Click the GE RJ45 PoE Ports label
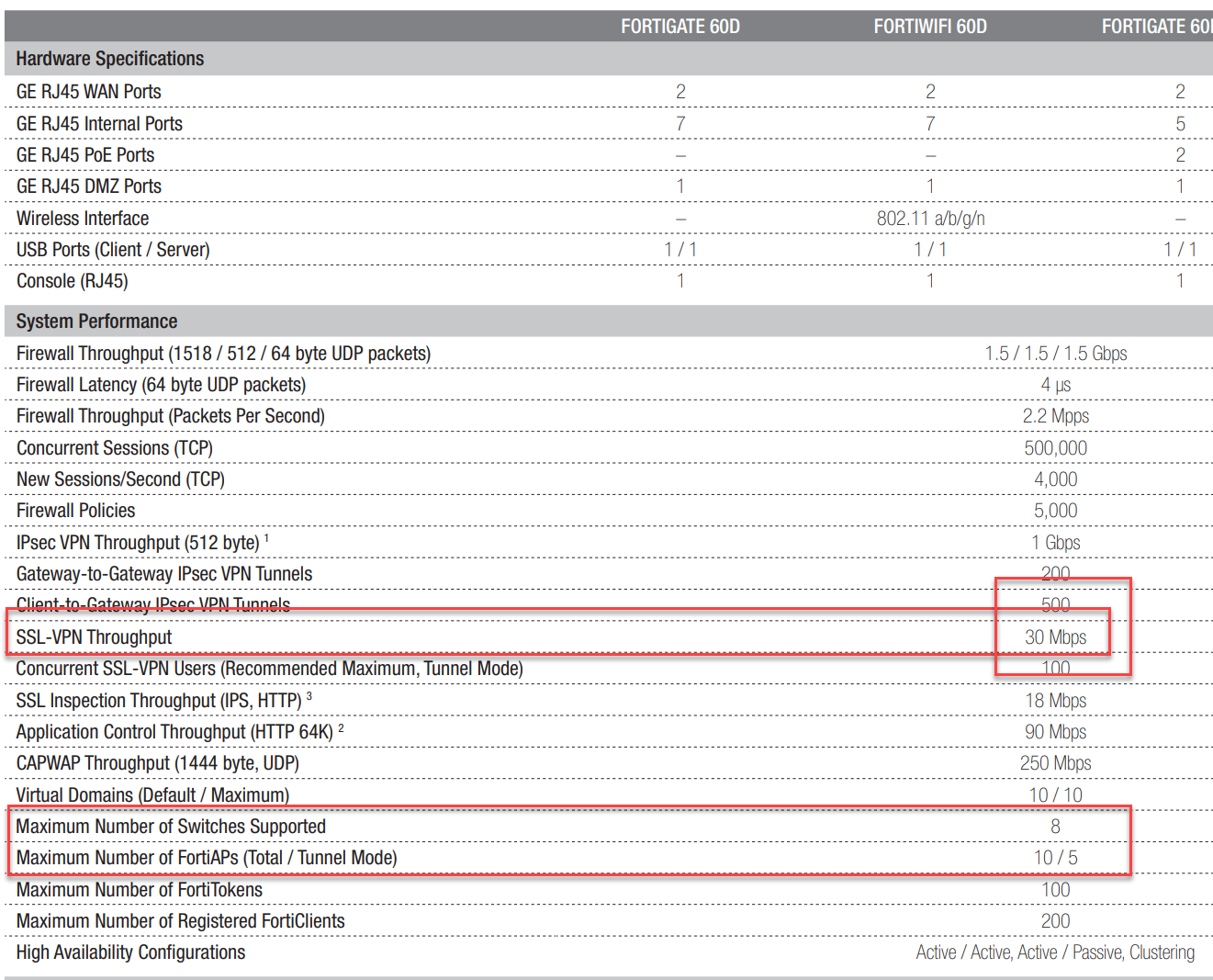The image size is (1213, 980). pos(85,155)
